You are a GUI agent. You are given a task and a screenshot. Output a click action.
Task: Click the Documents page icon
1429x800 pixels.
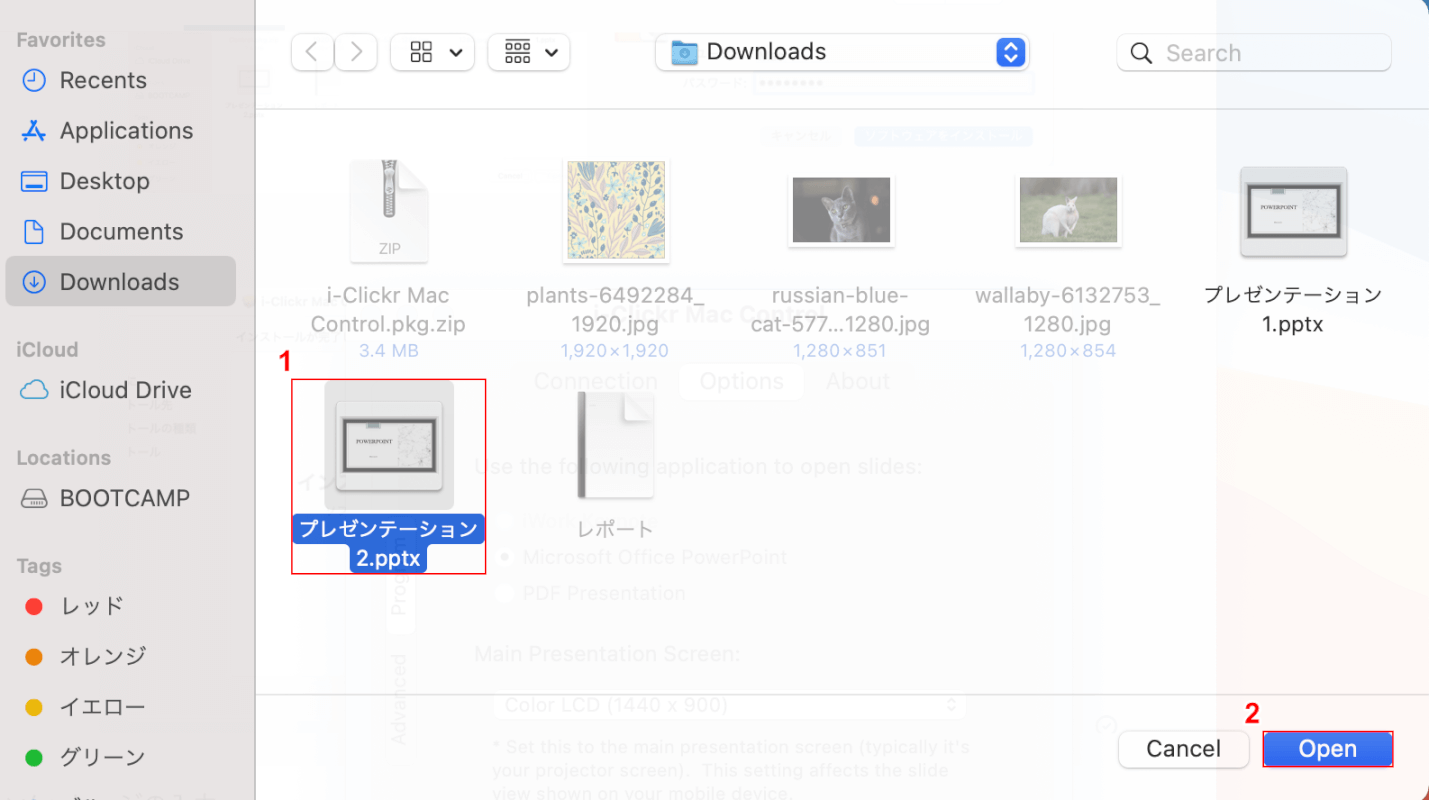pyautogui.click(x=34, y=232)
